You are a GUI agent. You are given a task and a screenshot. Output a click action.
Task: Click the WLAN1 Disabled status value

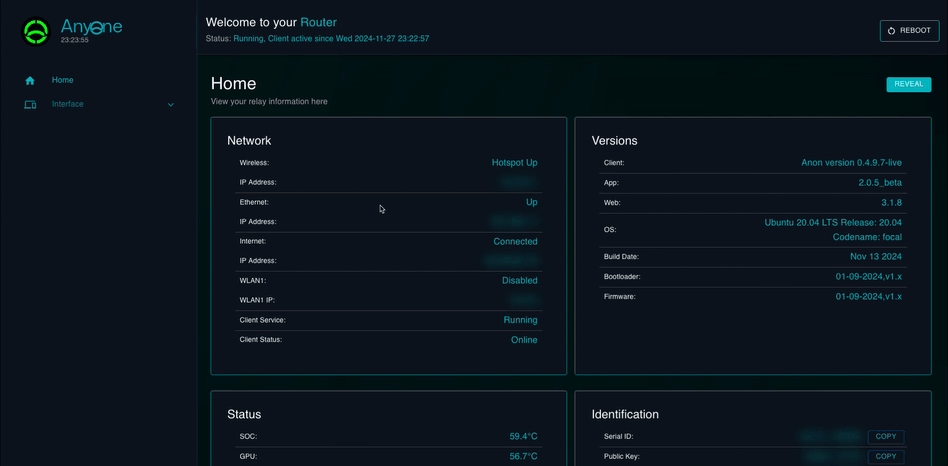tap(519, 281)
